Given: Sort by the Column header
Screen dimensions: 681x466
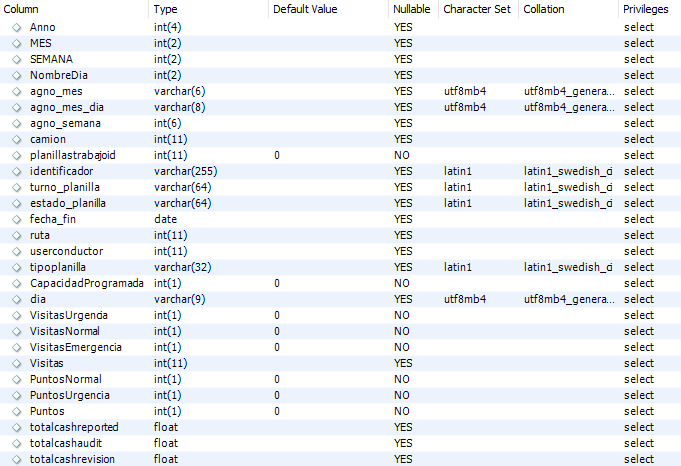Looking at the screenshot, I should [x=21, y=9].
